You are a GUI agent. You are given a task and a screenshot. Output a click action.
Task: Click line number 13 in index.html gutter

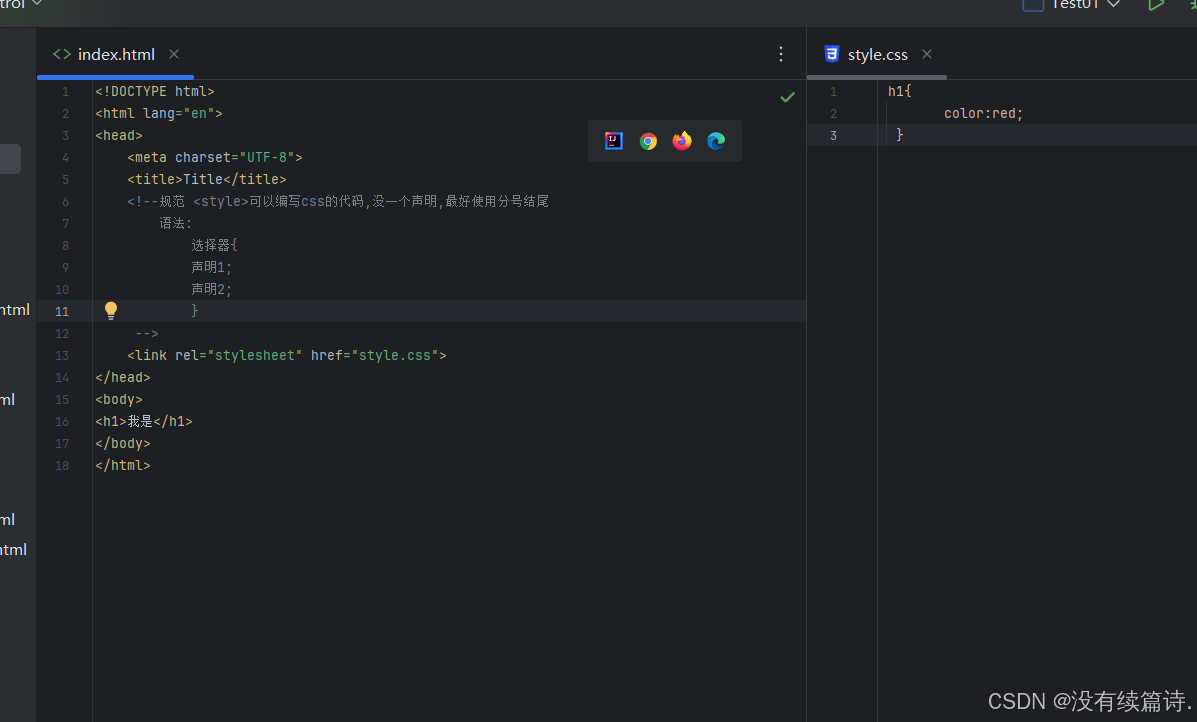pyautogui.click(x=62, y=356)
